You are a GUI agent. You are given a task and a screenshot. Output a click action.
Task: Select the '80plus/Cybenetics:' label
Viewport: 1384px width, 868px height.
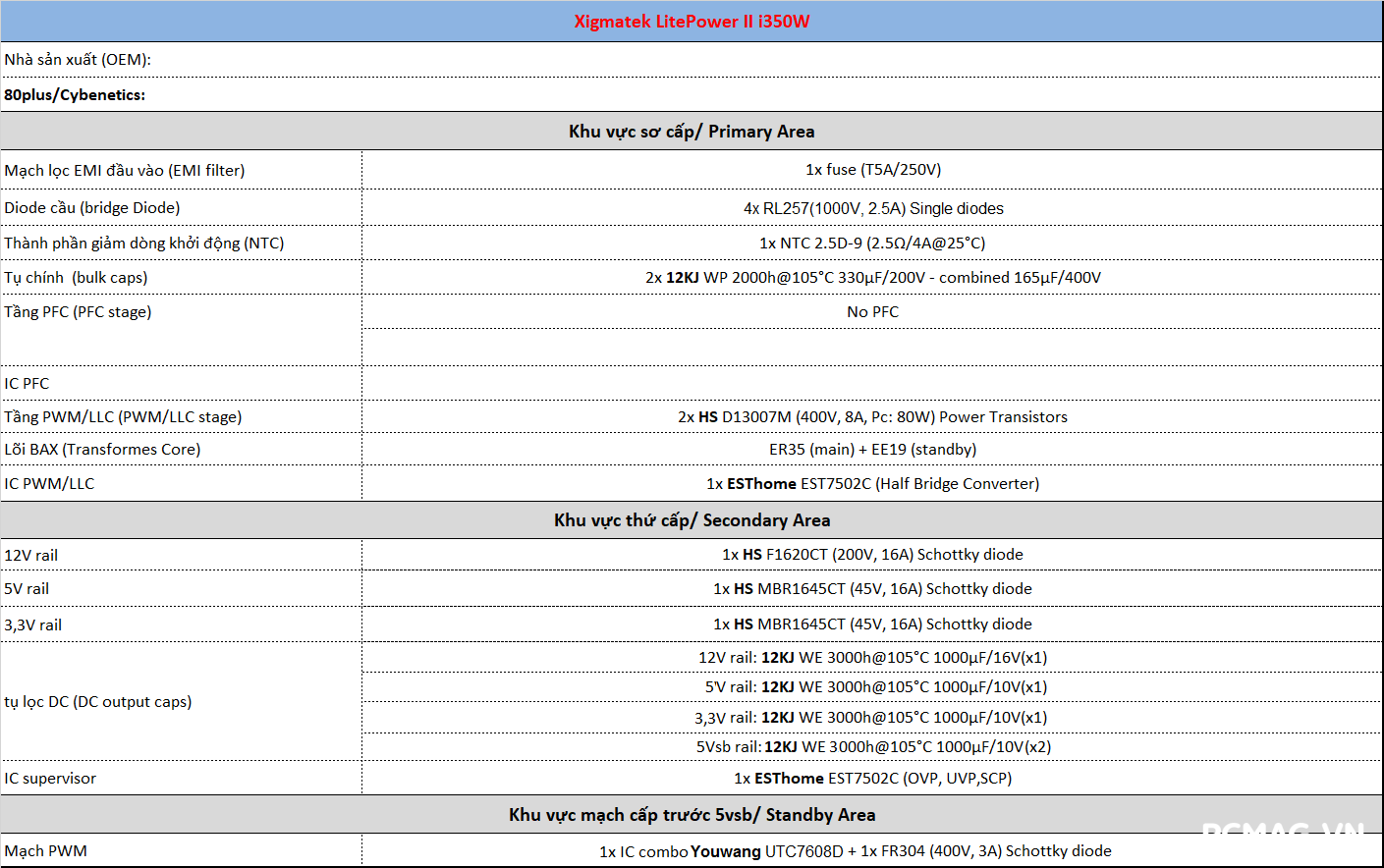tap(75, 95)
